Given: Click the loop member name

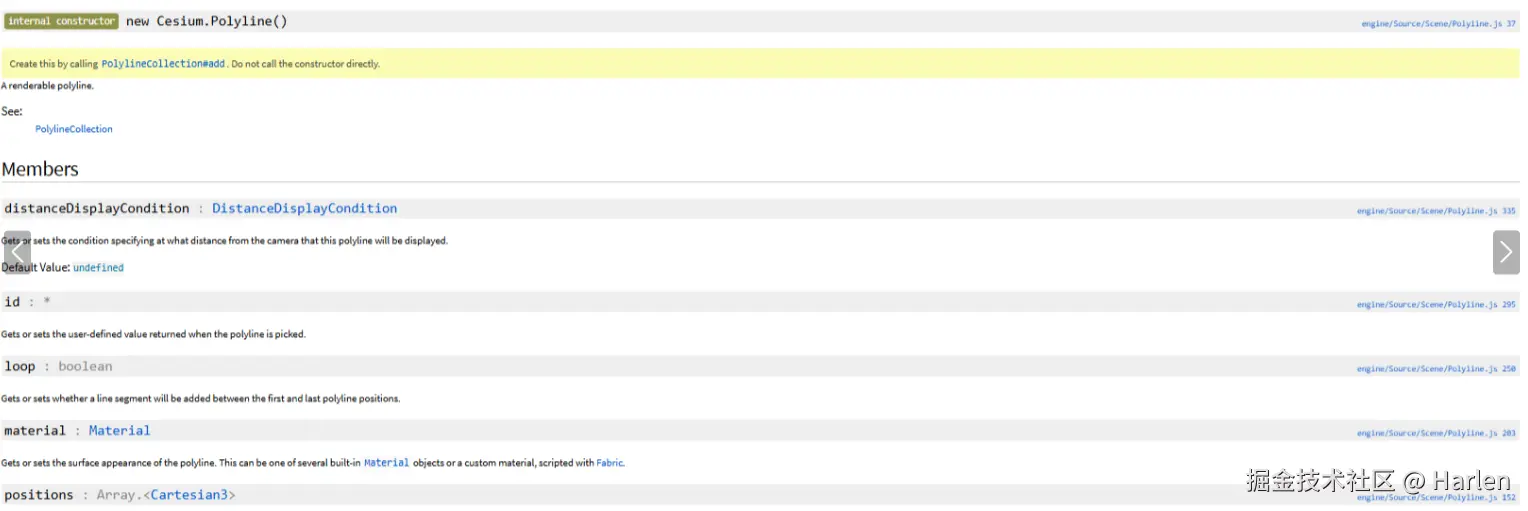Looking at the screenshot, I should click(x=20, y=367).
